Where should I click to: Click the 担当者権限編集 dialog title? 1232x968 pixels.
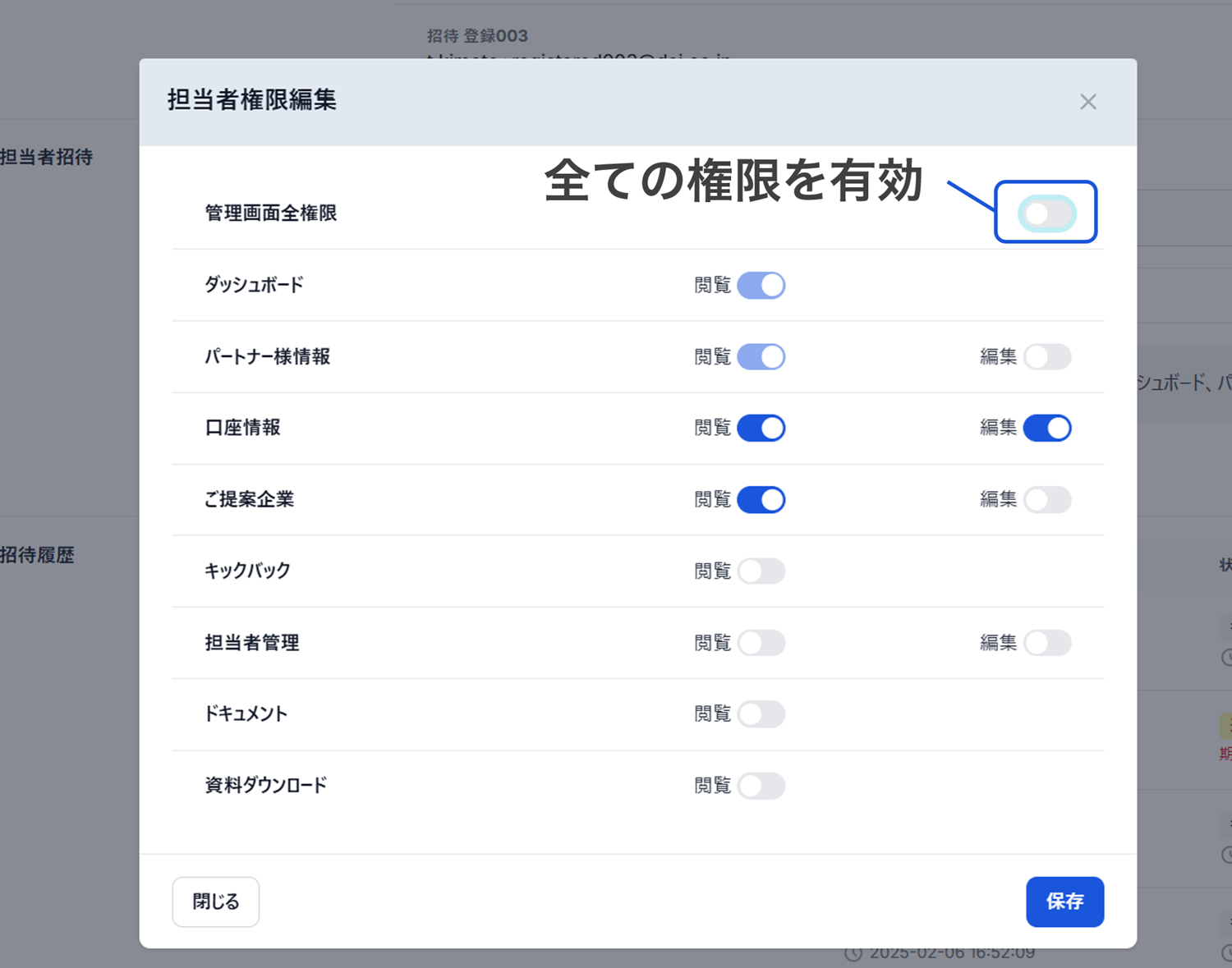pyautogui.click(x=252, y=100)
